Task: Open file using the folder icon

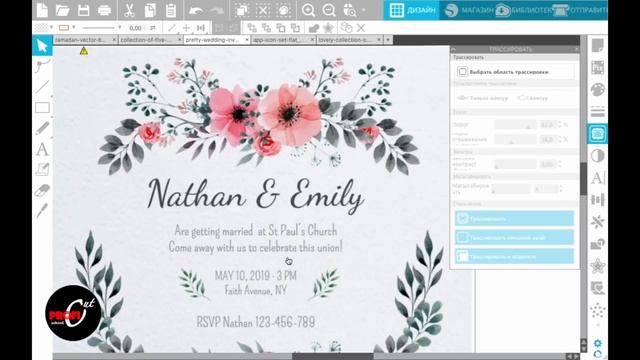Action: (x=62, y=10)
